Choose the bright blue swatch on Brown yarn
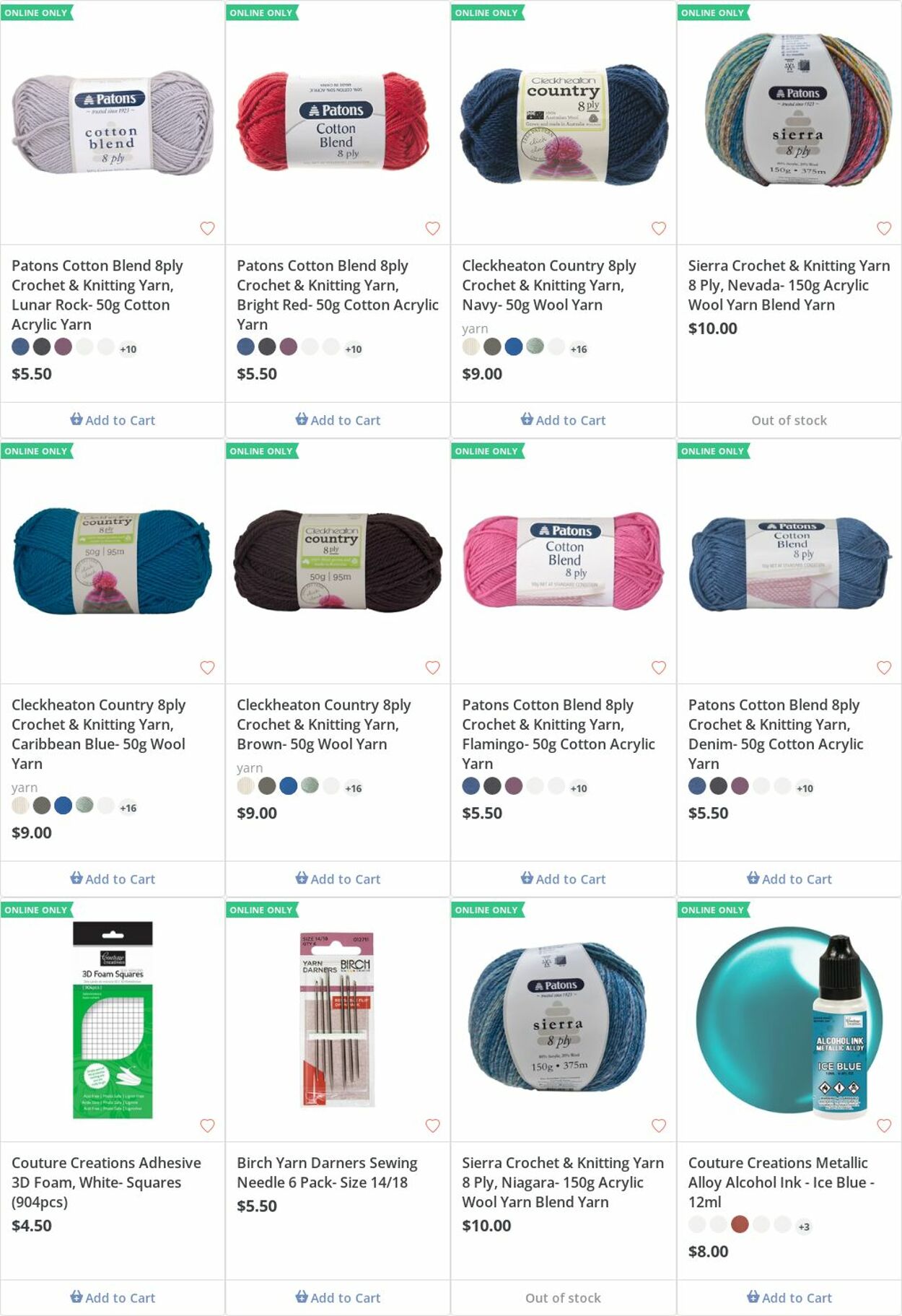Image resolution: width=902 pixels, height=1316 pixels. tap(288, 786)
